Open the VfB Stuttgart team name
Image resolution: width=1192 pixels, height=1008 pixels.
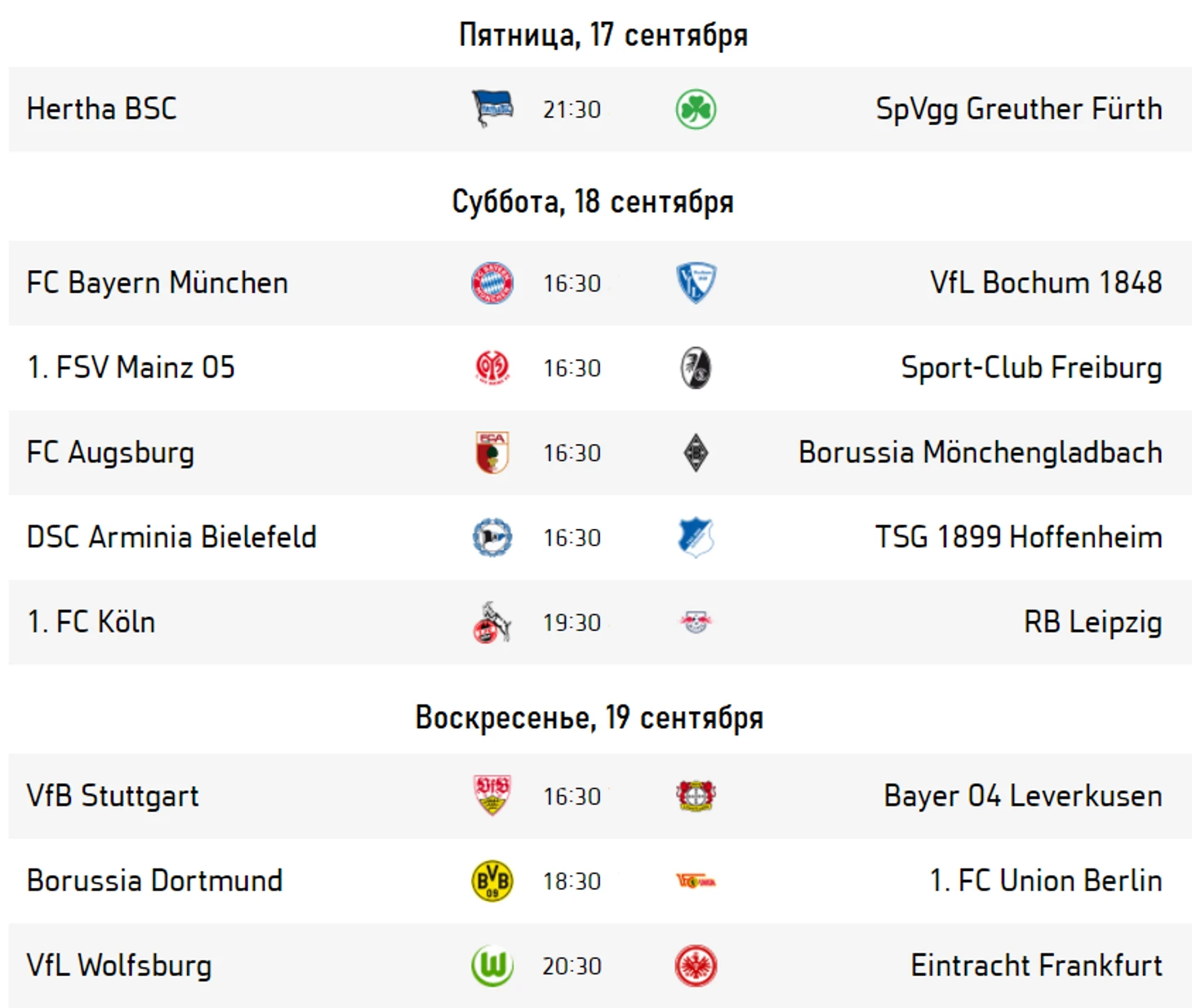point(113,796)
